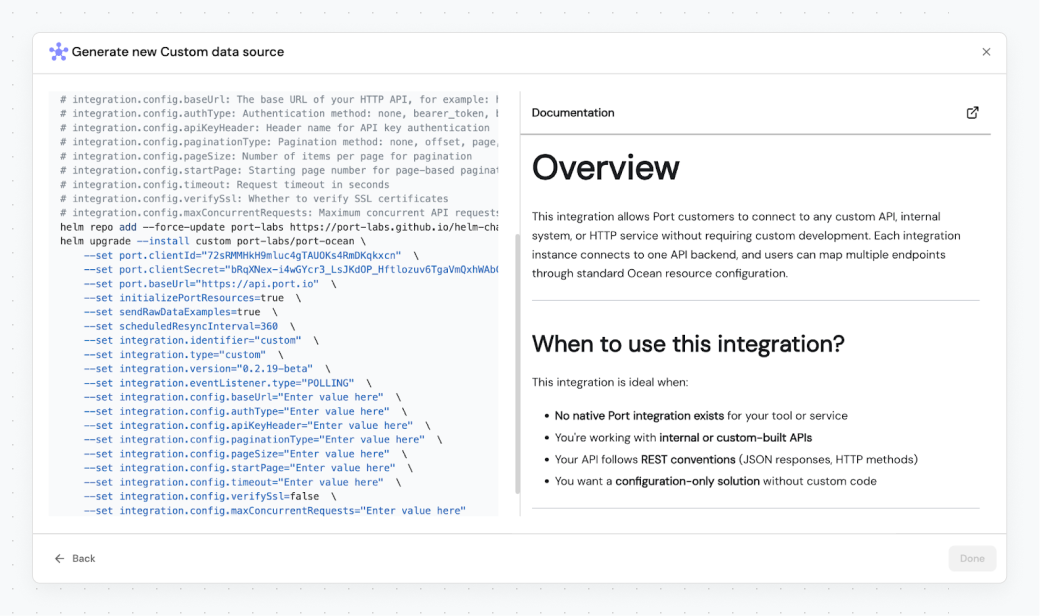The width and height of the screenshot is (1040, 616).
Task: Click the Documentation panel heading
Action: 573,113
